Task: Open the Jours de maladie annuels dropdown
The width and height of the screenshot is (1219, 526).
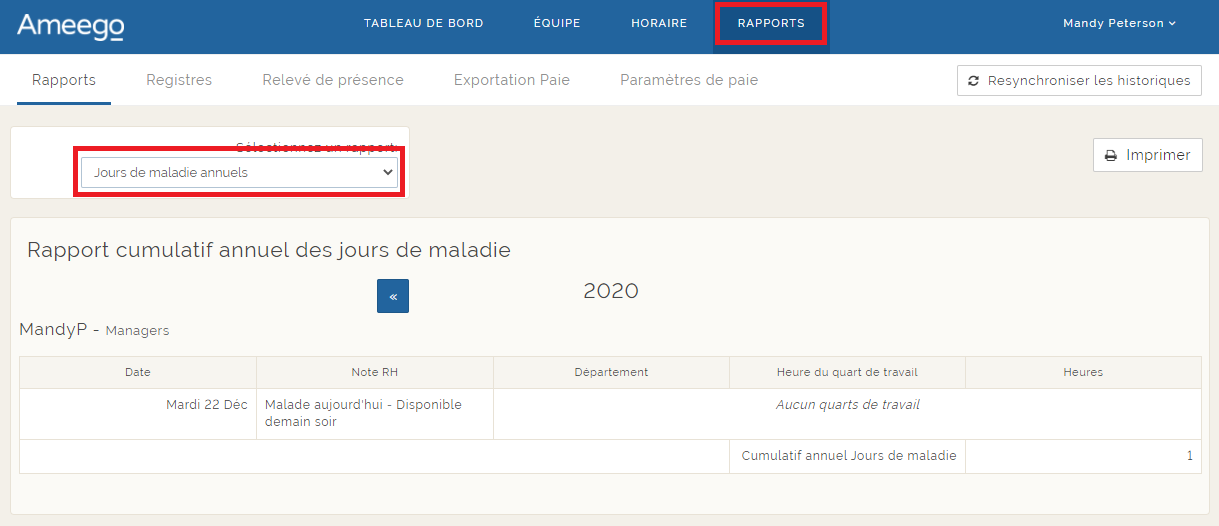Action: (239, 172)
